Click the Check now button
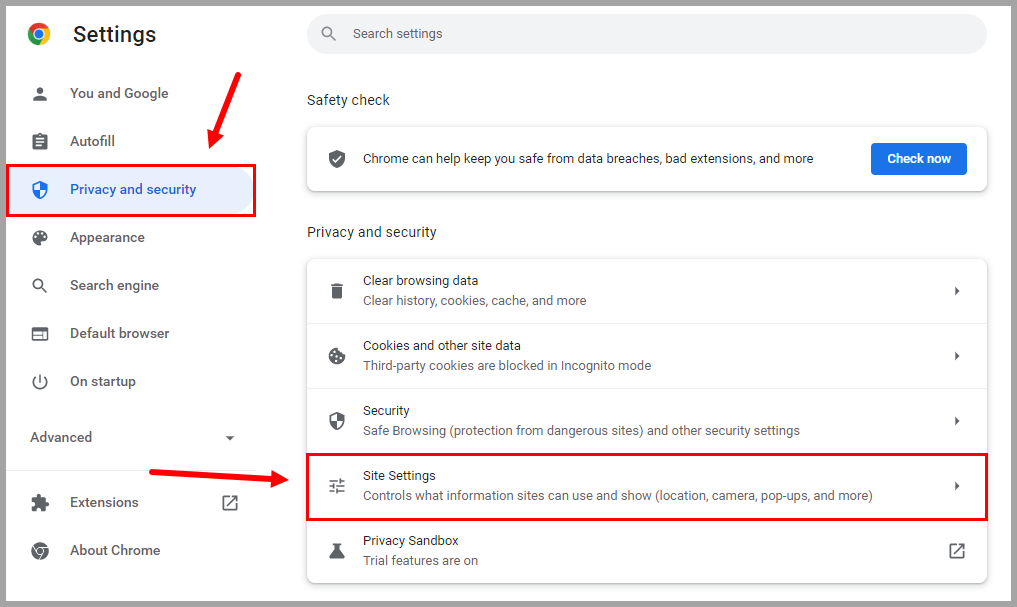 tap(918, 159)
